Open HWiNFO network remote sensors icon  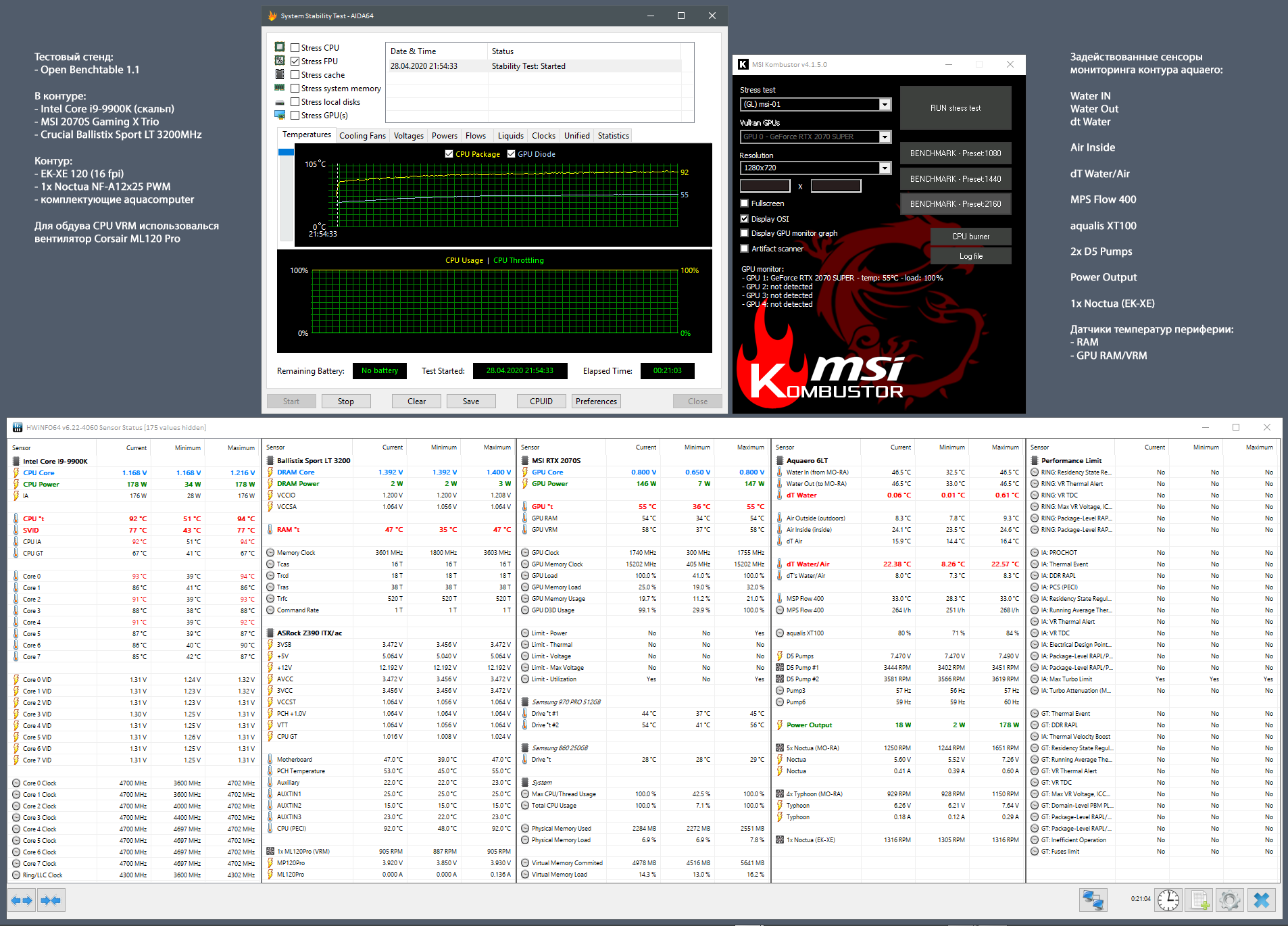[1093, 900]
